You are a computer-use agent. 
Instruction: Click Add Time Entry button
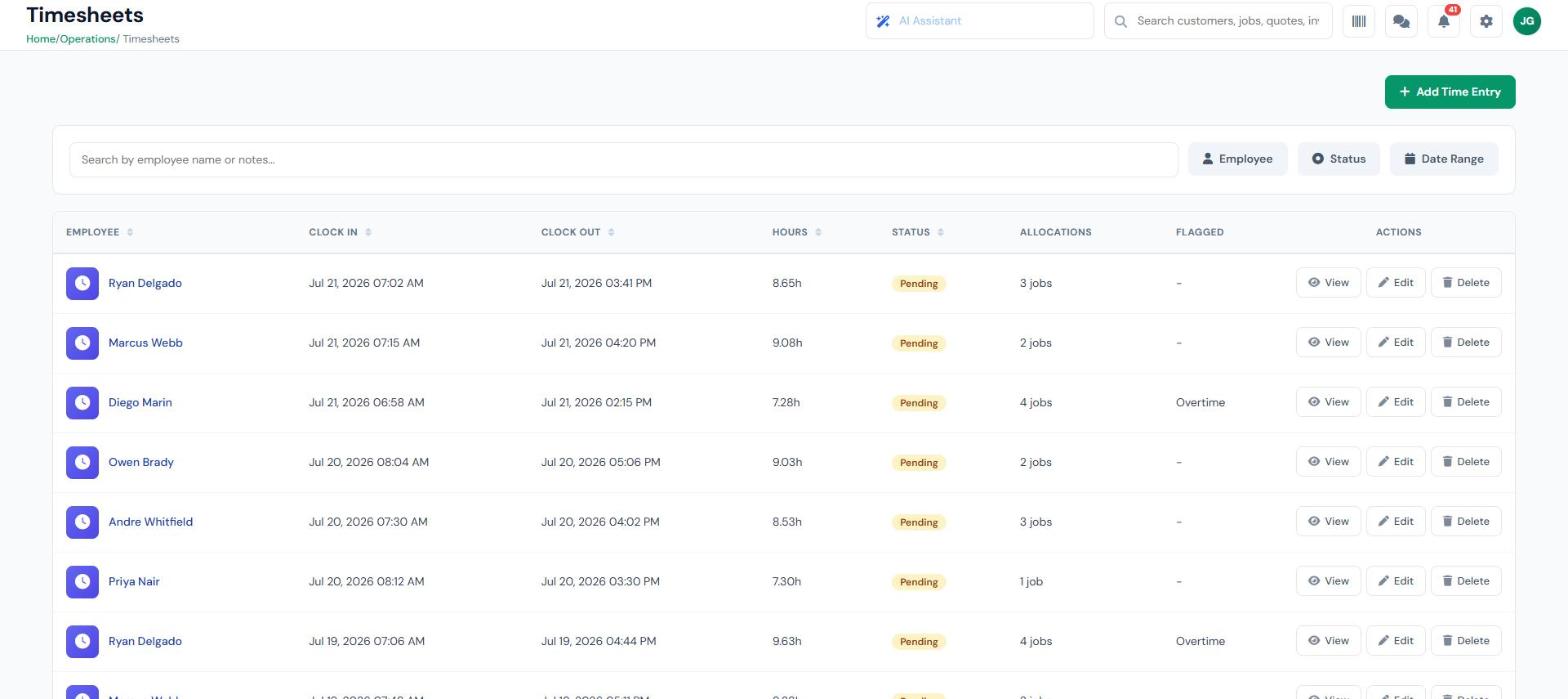(1449, 92)
